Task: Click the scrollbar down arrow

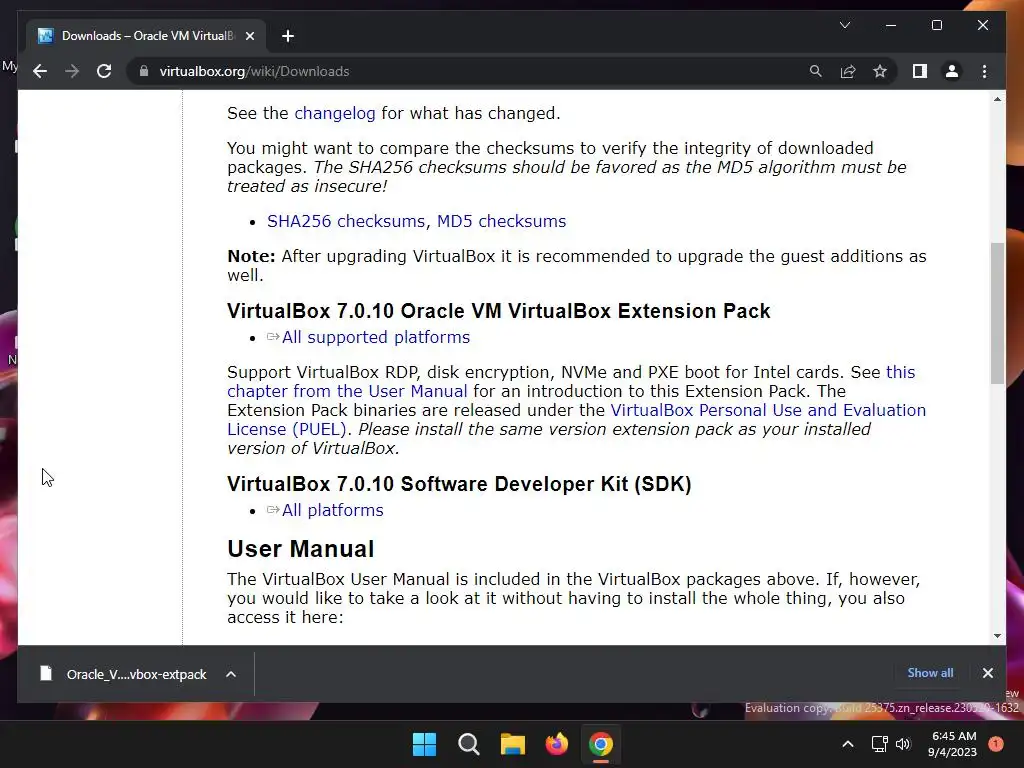Action: click(997, 635)
